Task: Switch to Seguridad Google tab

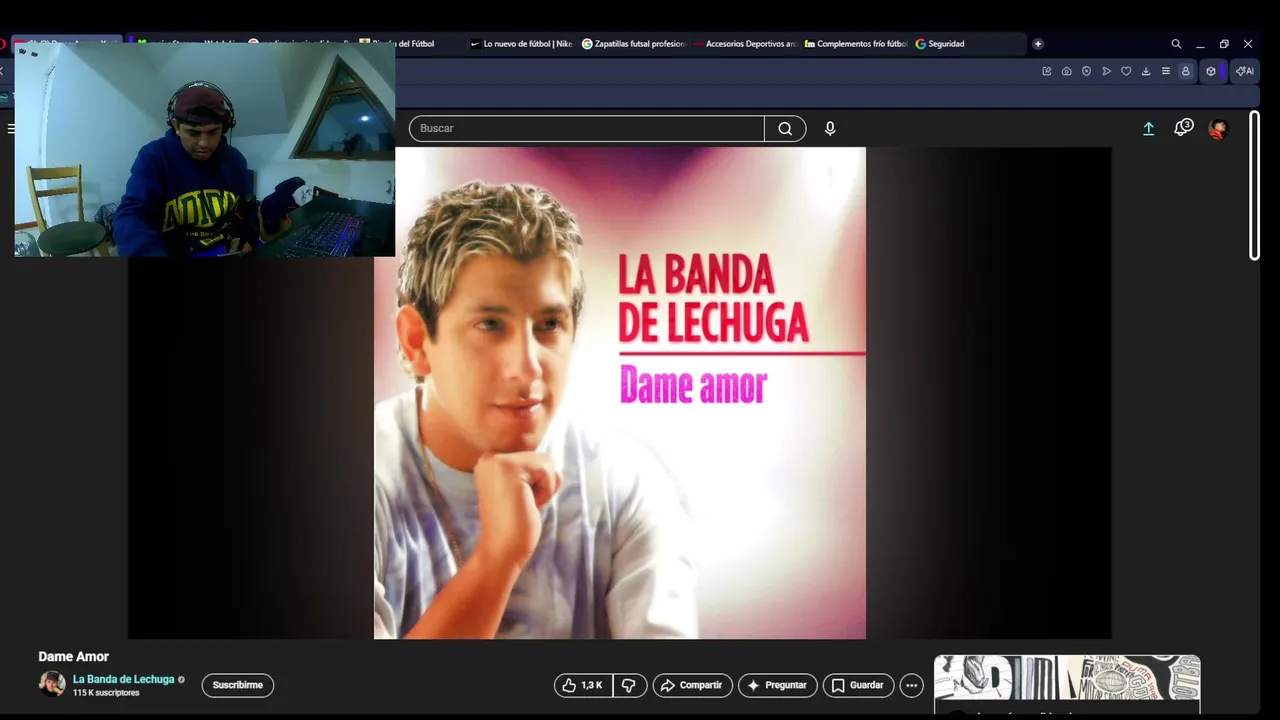Action: point(968,44)
